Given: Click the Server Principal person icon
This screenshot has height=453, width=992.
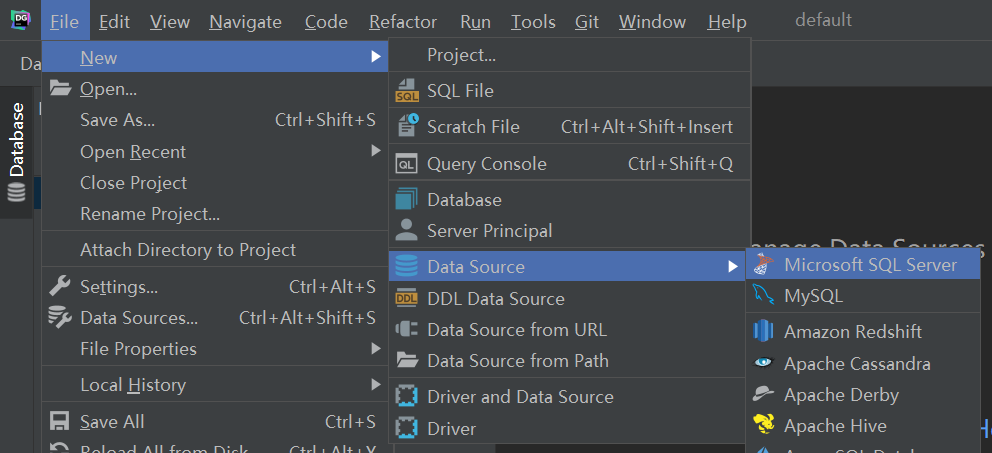Looking at the screenshot, I should [x=406, y=230].
